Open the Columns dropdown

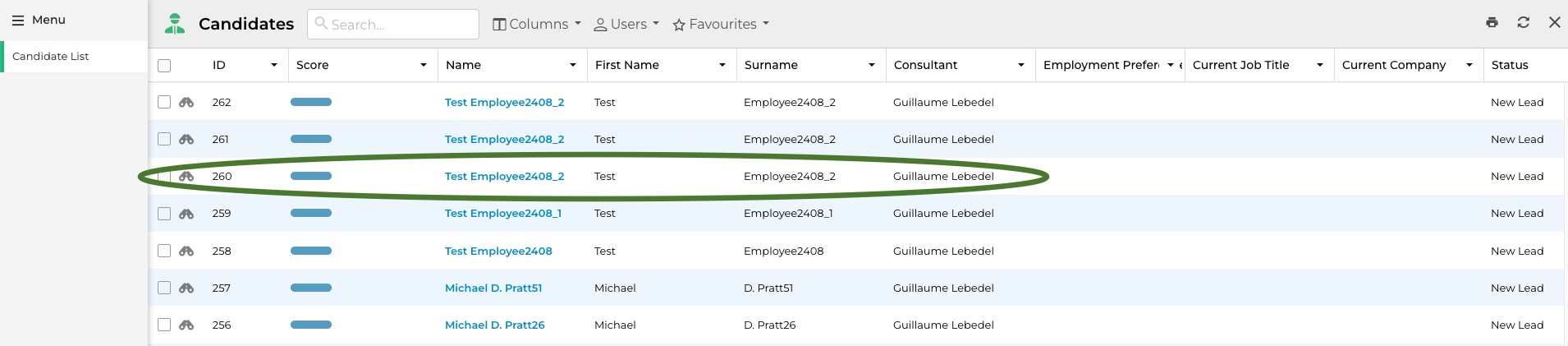(x=536, y=24)
